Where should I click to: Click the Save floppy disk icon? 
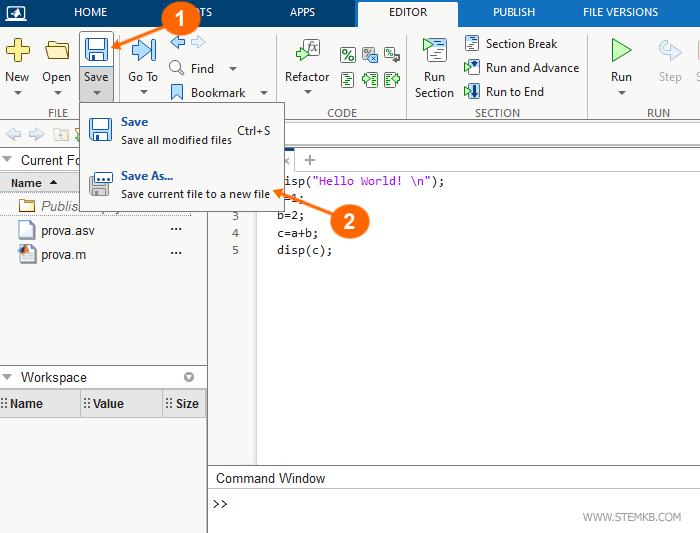coord(97,50)
